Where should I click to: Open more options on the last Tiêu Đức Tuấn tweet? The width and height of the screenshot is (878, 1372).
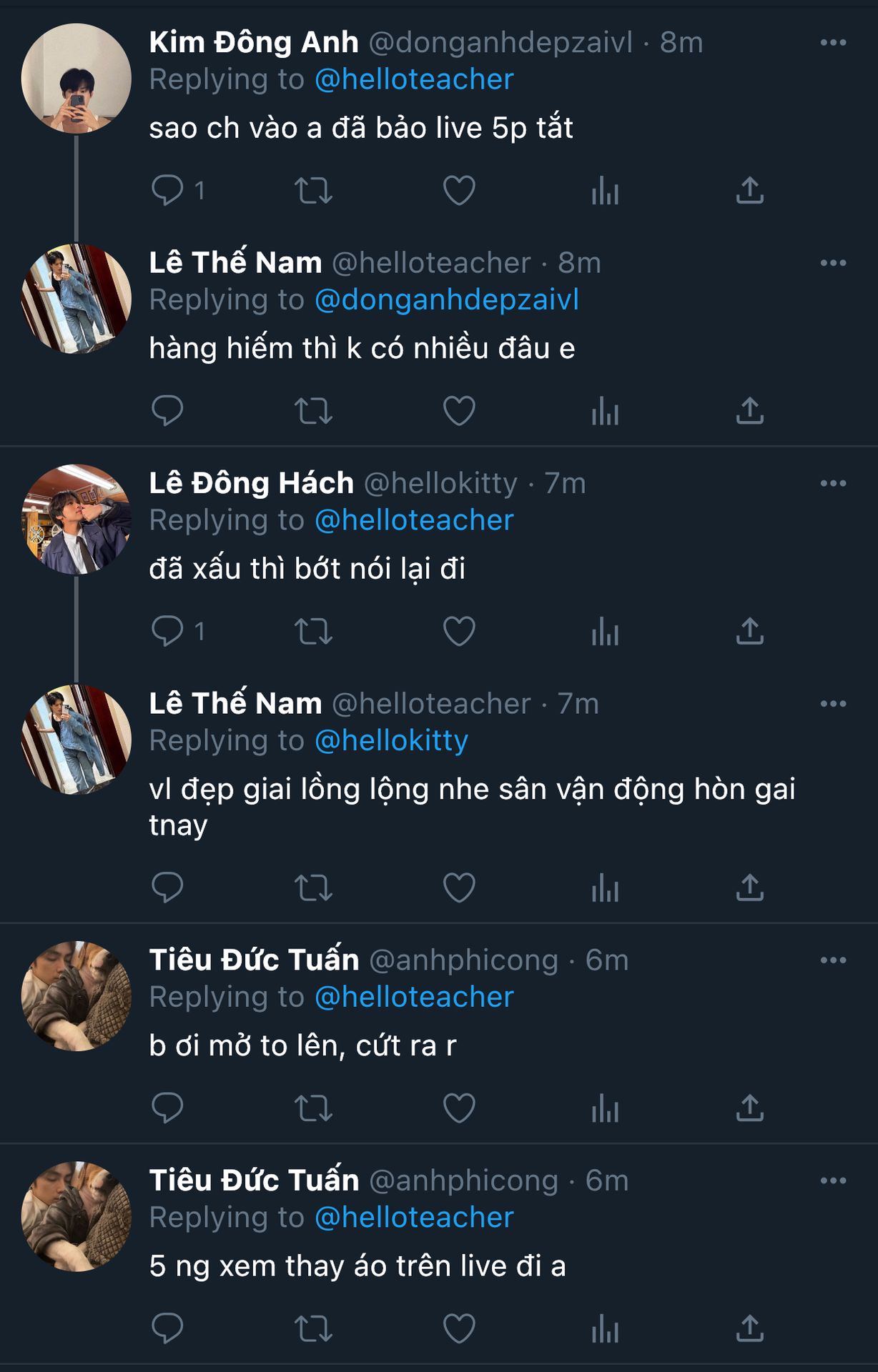tap(833, 1180)
